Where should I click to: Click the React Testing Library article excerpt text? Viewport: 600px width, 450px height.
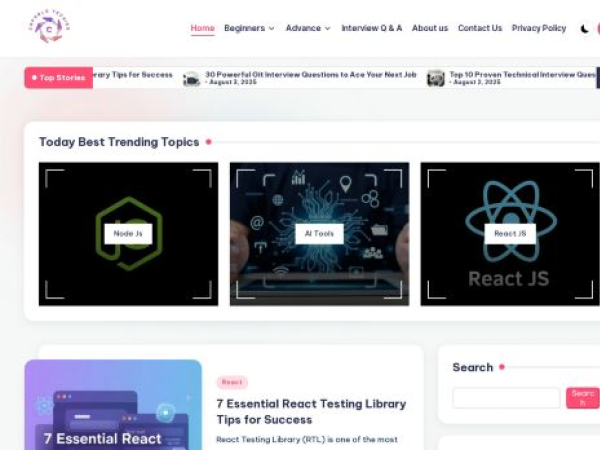tap(307, 440)
